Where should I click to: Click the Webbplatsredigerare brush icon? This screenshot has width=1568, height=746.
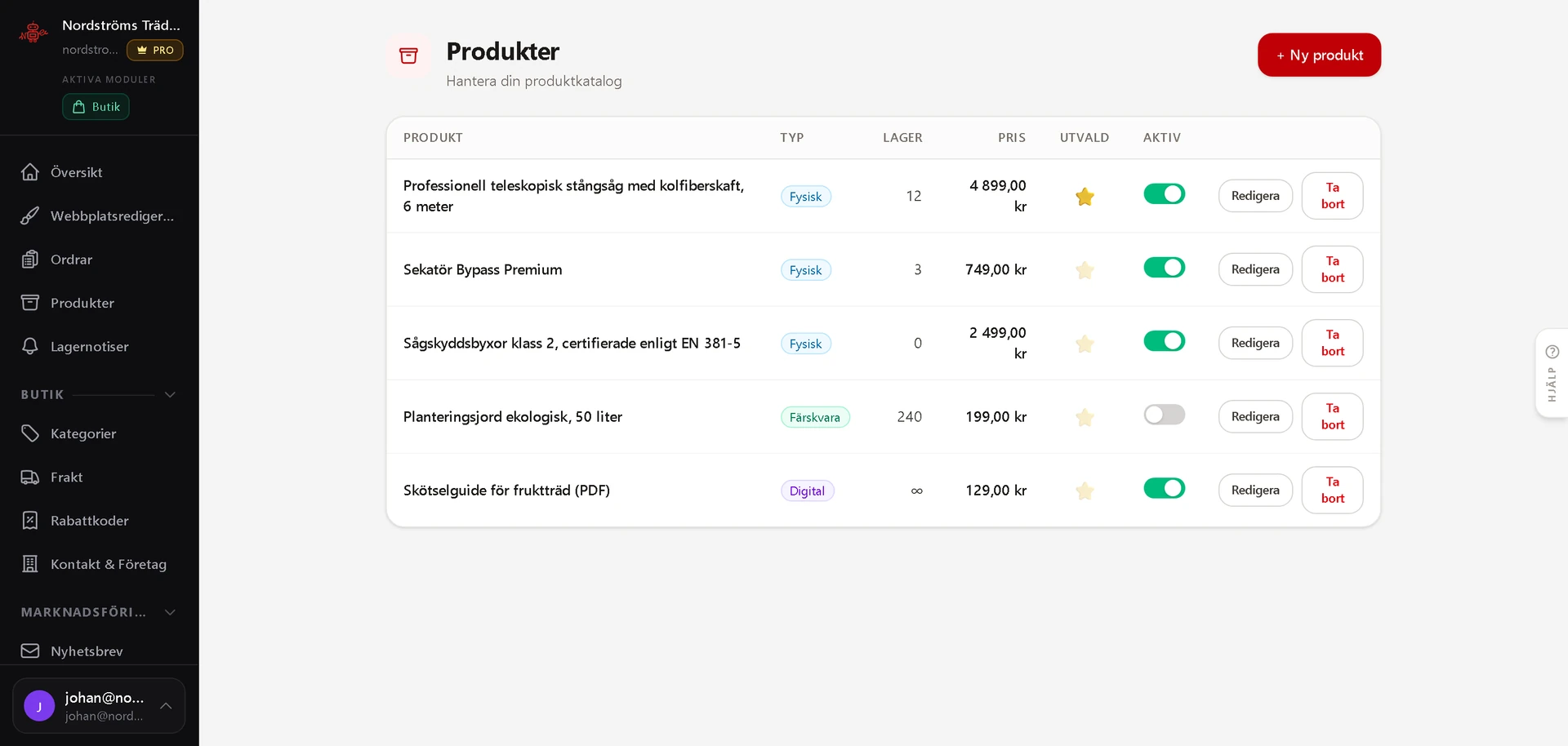coord(30,215)
